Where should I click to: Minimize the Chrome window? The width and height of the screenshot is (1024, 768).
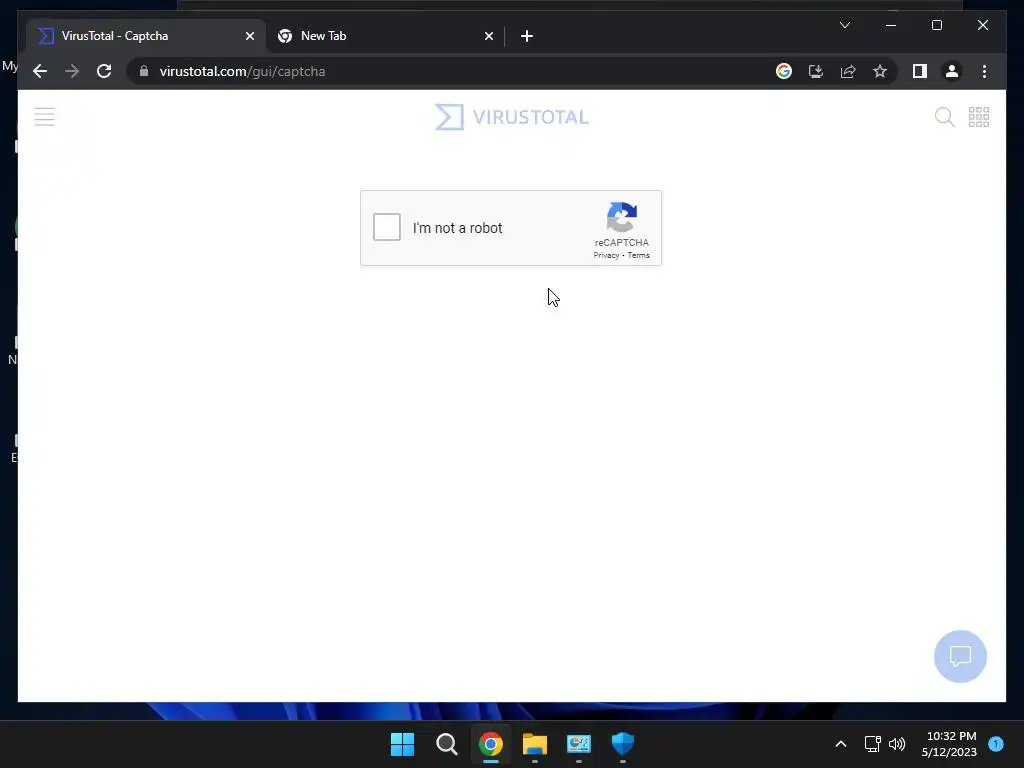point(891,25)
